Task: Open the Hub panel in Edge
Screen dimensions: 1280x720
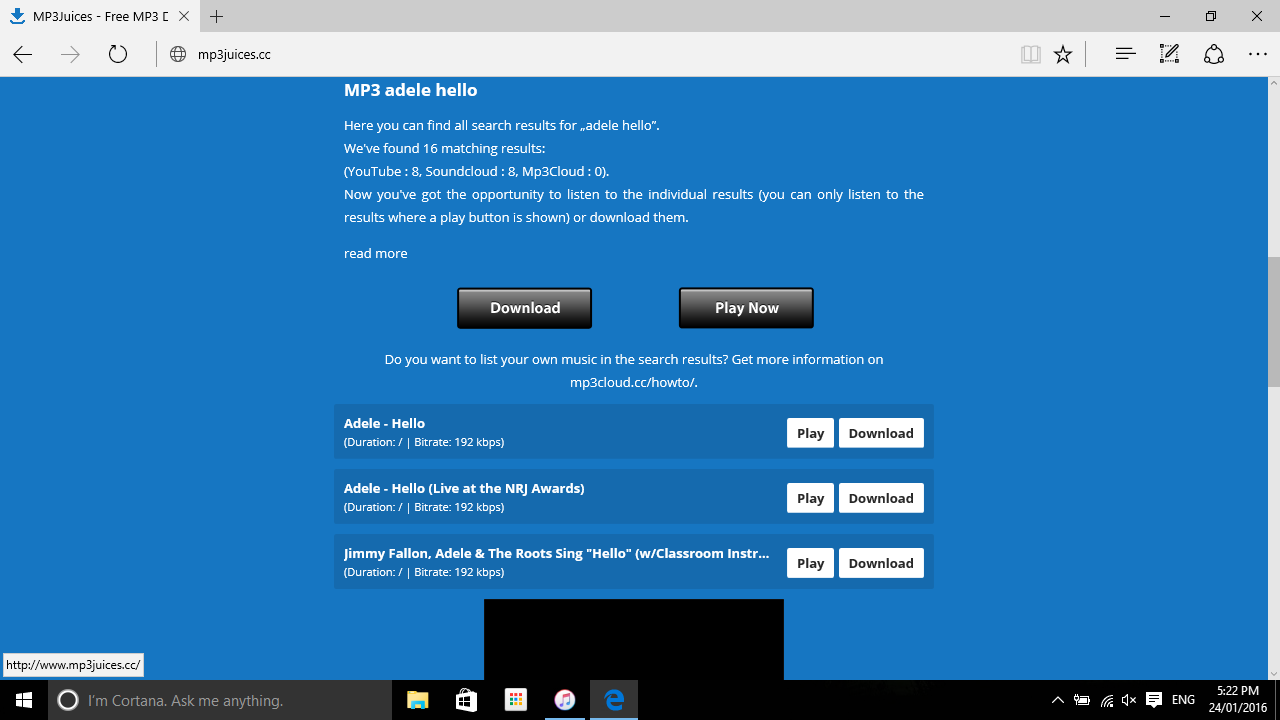Action: 1124,54
